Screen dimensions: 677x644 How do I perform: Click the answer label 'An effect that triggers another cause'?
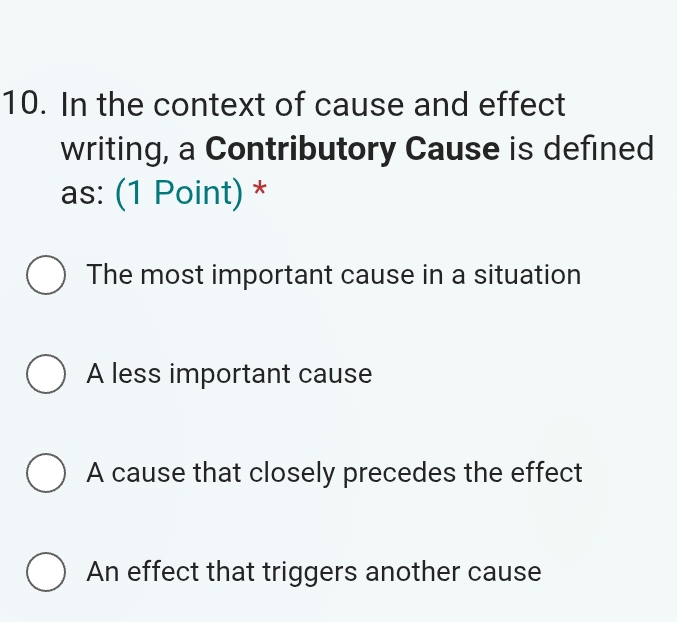314,572
